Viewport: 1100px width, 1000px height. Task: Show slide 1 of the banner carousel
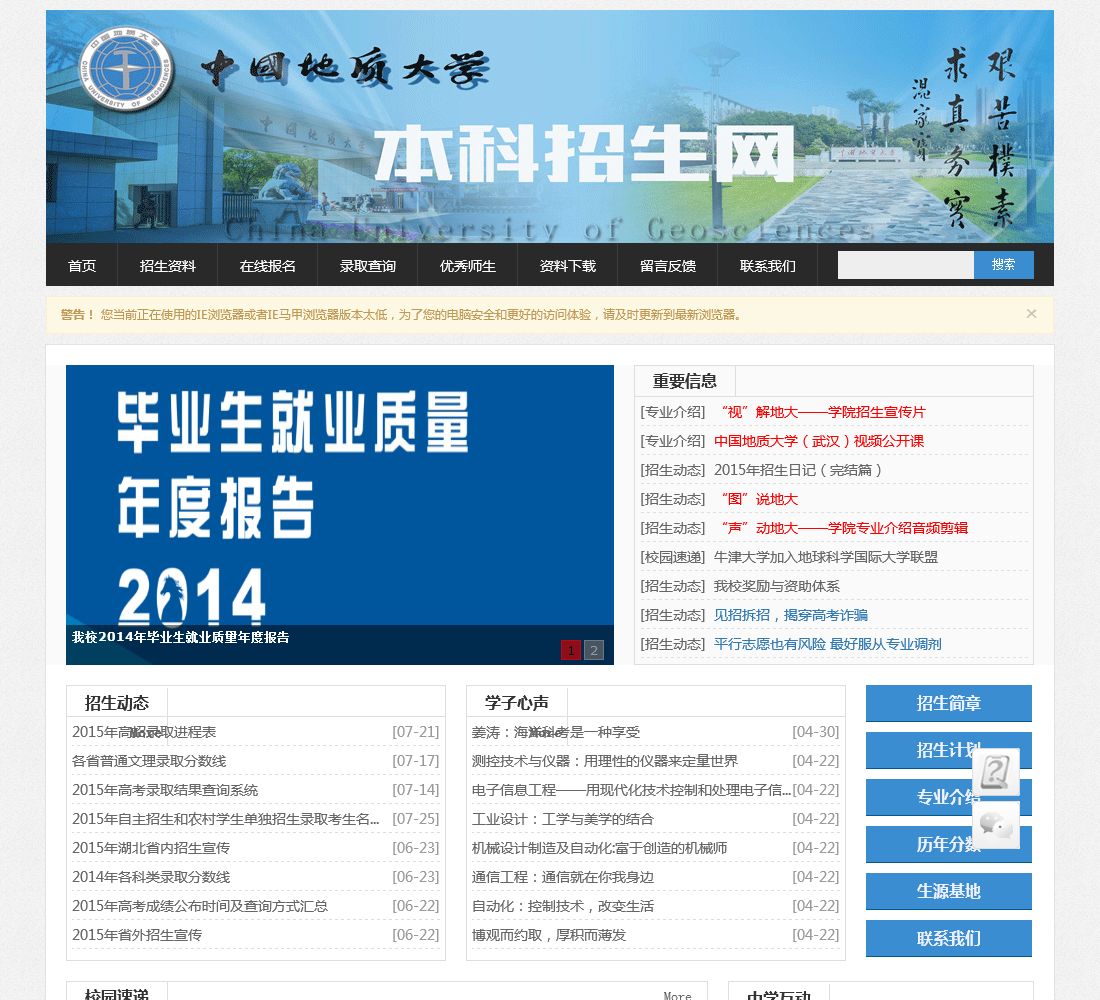[571, 651]
